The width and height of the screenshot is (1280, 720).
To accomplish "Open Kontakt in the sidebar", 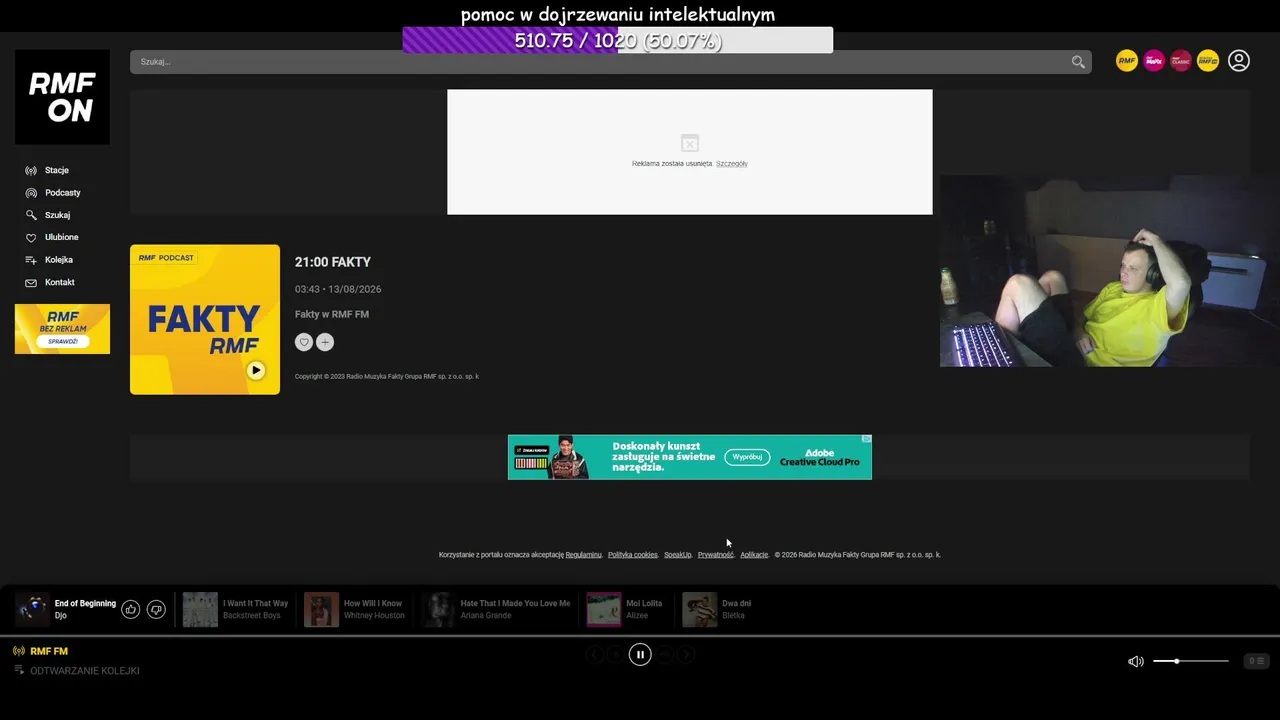I will pyautogui.click(x=59, y=282).
